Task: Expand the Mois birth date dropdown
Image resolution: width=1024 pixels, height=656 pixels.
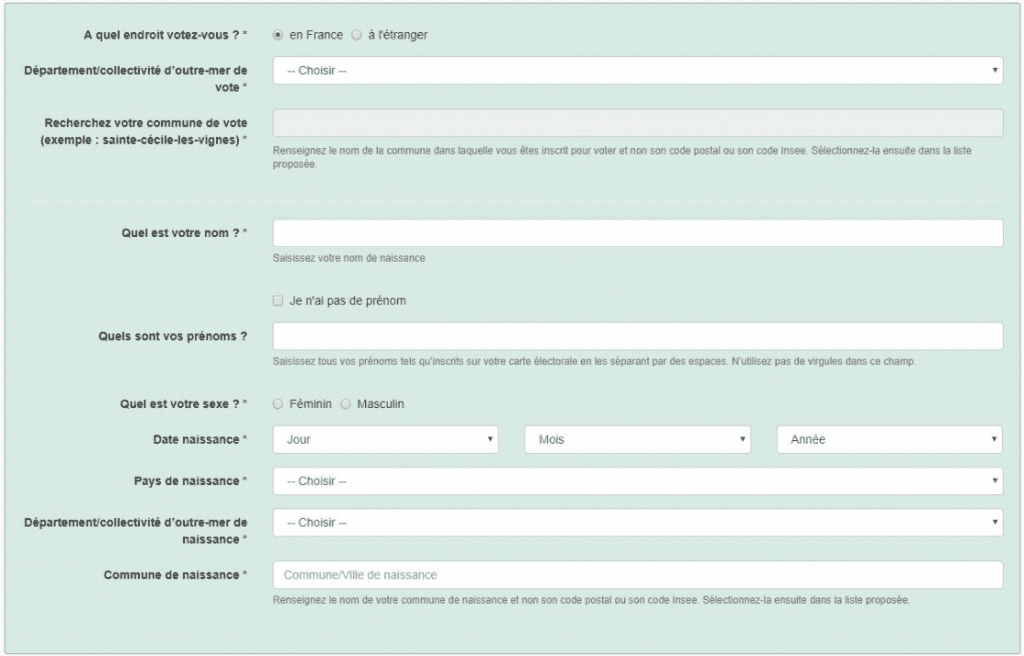Action: [x=637, y=439]
